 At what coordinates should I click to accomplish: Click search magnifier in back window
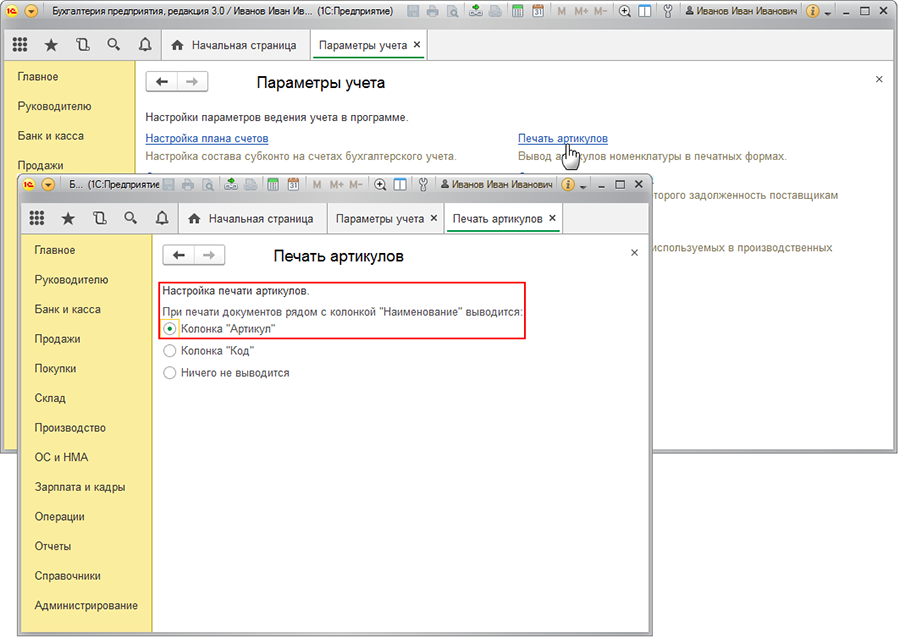pyautogui.click(x=114, y=45)
